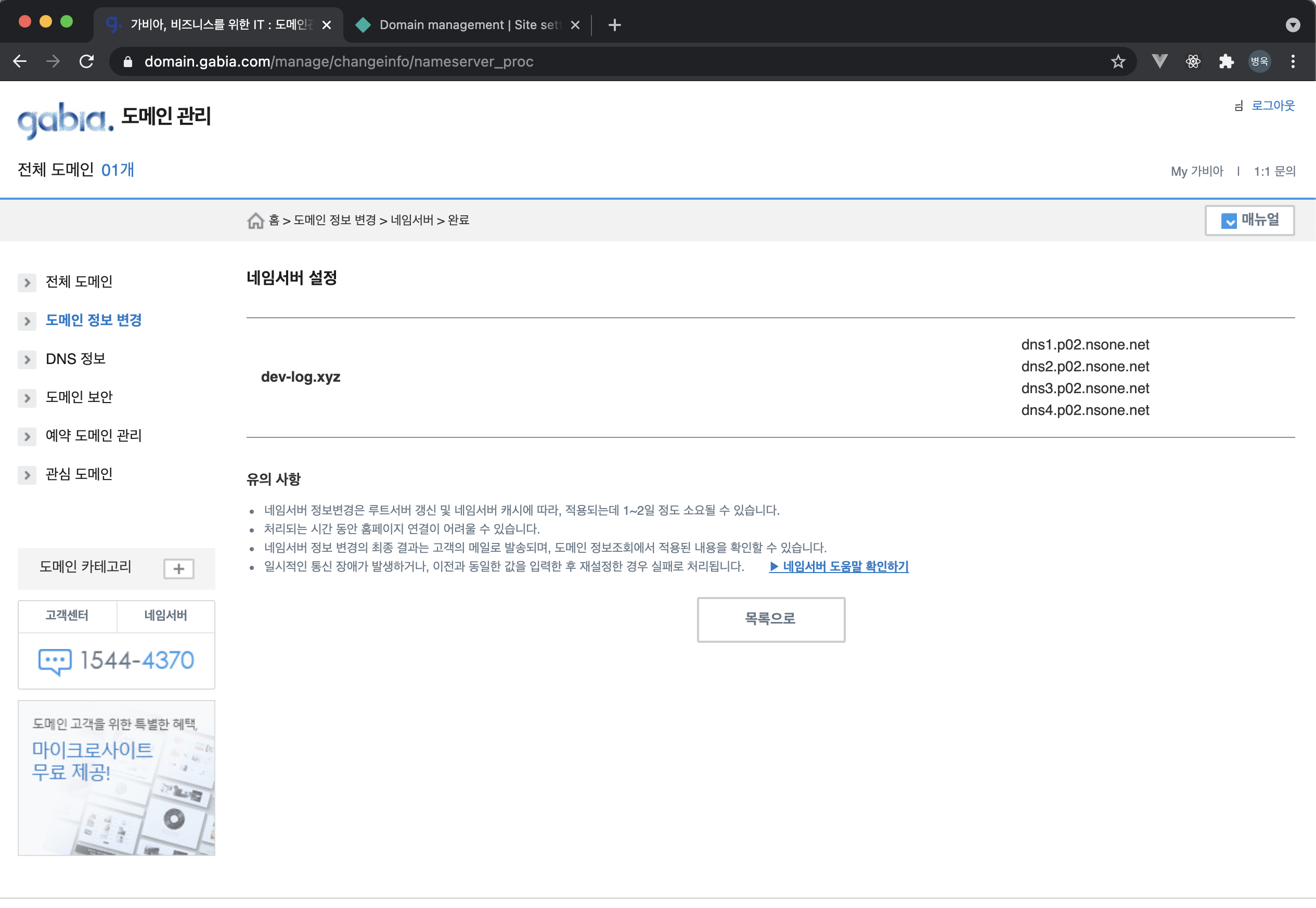Expand the DNS 정보 sidebar chevron
The width and height of the screenshot is (1316, 908).
click(x=27, y=359)
